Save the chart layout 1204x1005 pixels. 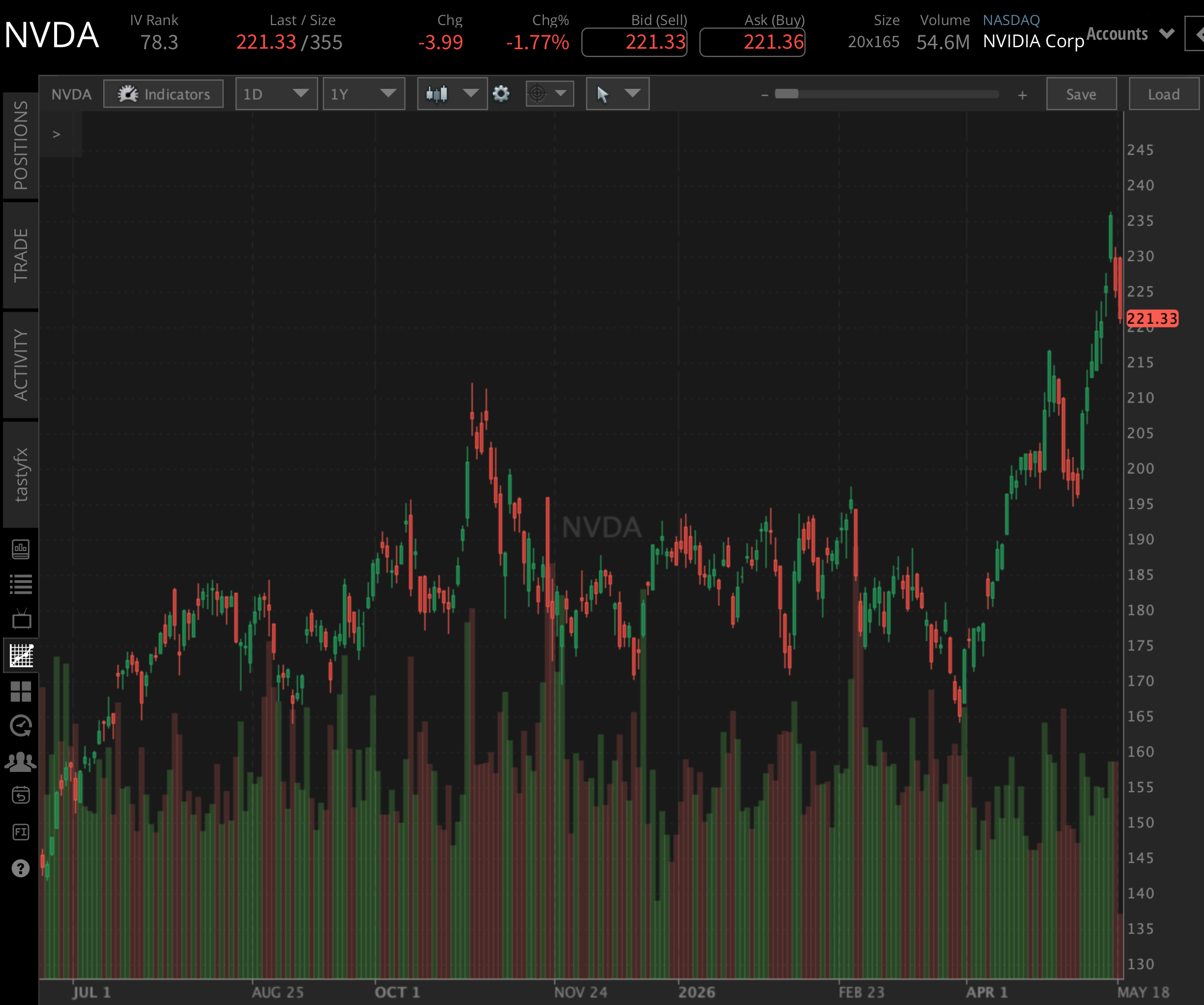coord(1082,94)
